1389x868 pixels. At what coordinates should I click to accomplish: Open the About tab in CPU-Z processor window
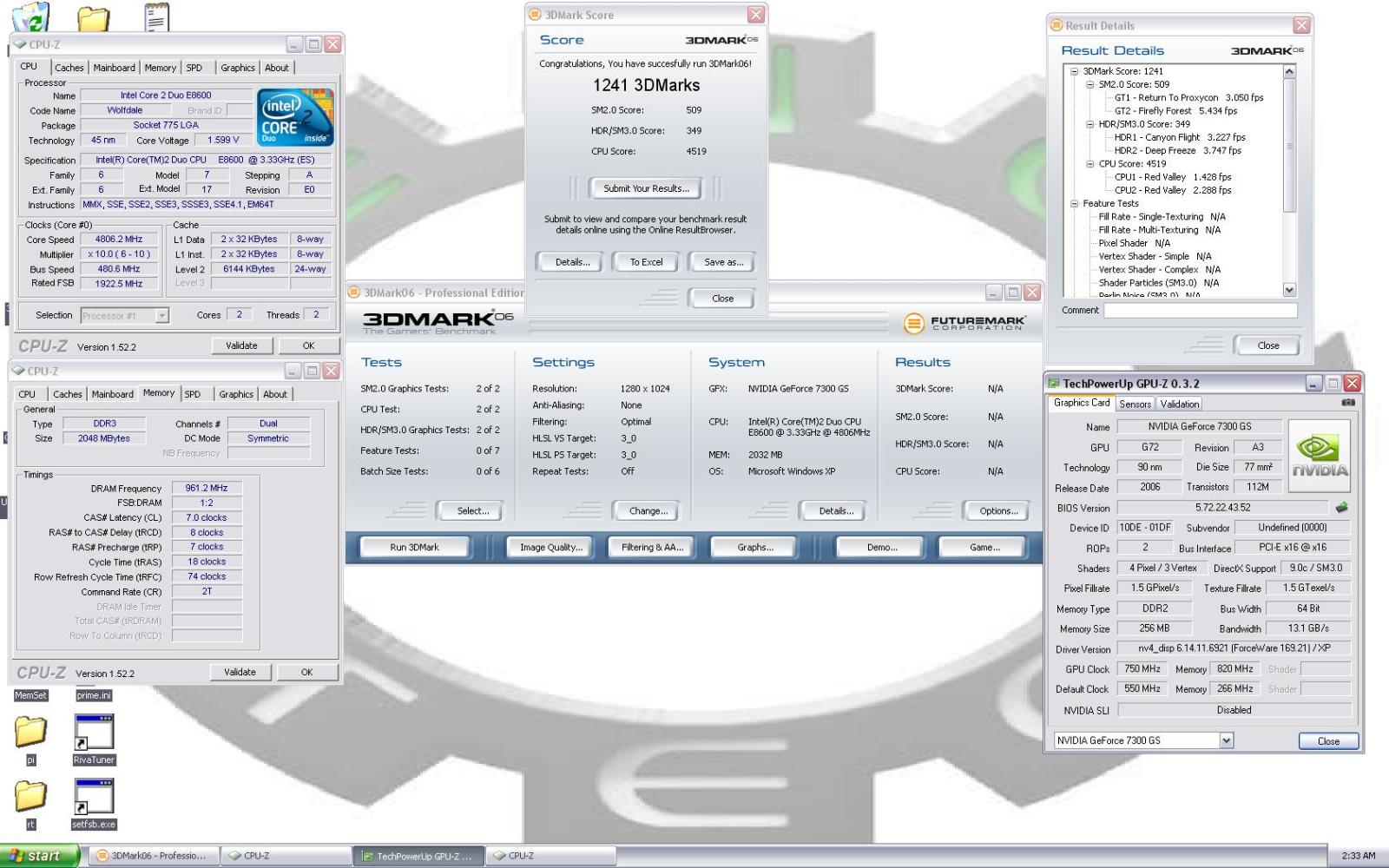(276, 68)
